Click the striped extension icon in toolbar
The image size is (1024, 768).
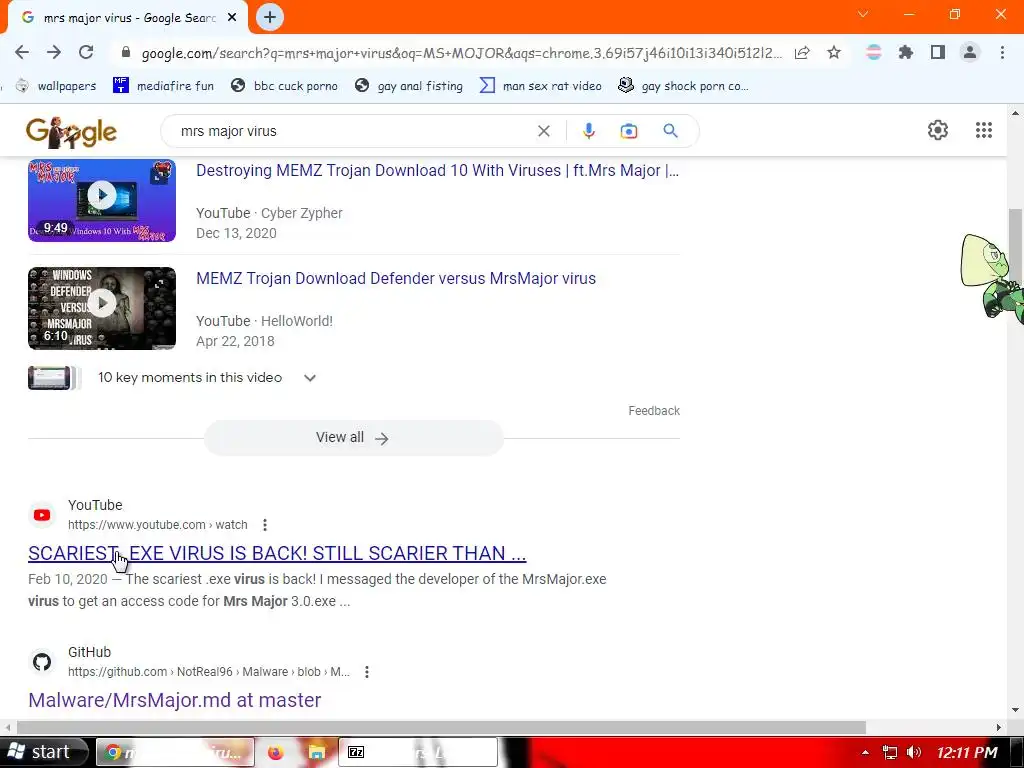pos(873,52)
